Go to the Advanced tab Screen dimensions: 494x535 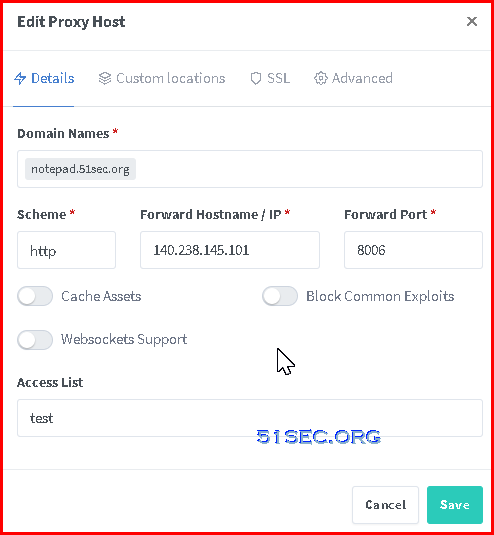tap(353, 78)
